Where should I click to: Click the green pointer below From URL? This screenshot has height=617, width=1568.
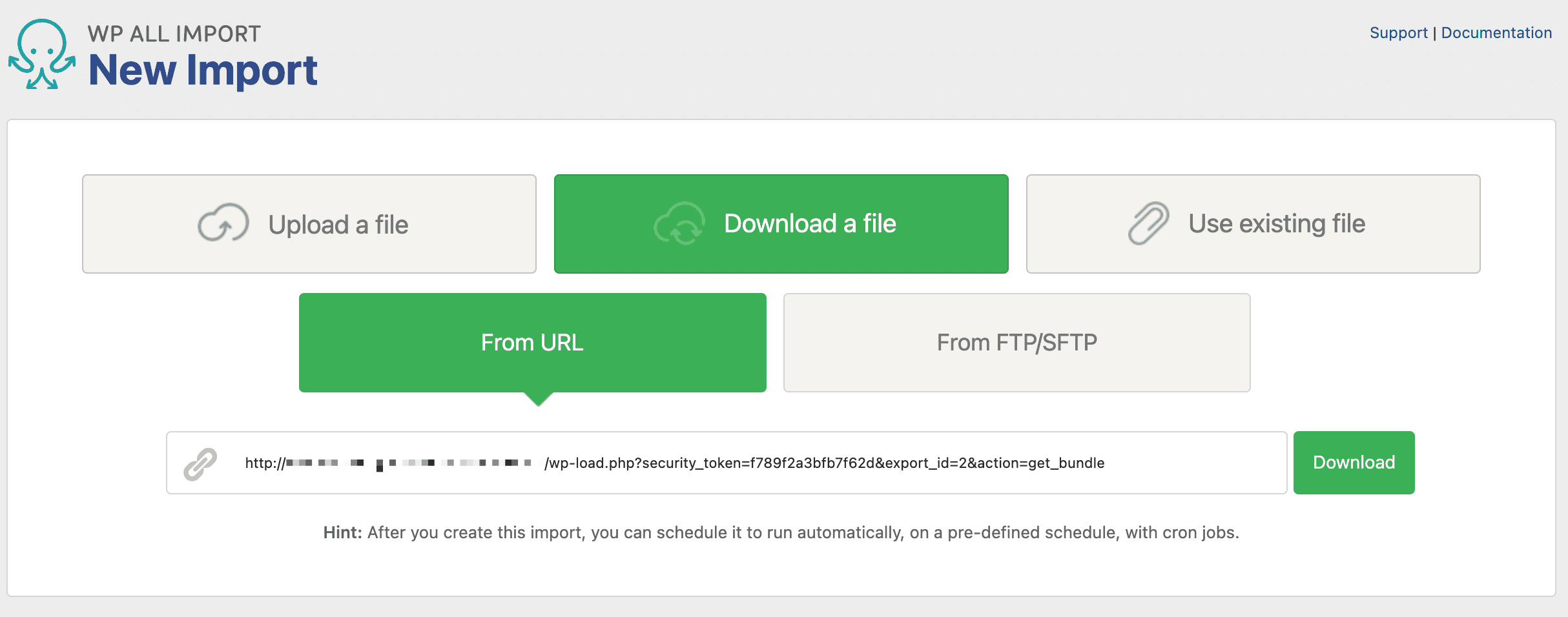coord(538,399)
